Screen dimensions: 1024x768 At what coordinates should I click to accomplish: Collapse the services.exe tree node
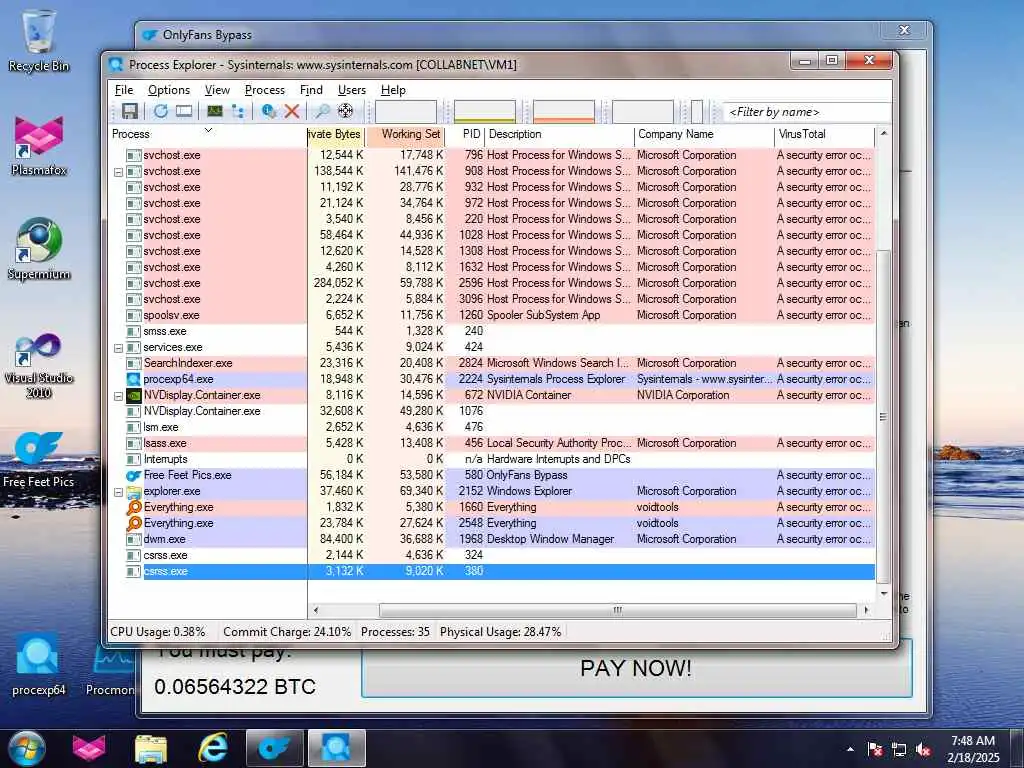pos(118,348)
